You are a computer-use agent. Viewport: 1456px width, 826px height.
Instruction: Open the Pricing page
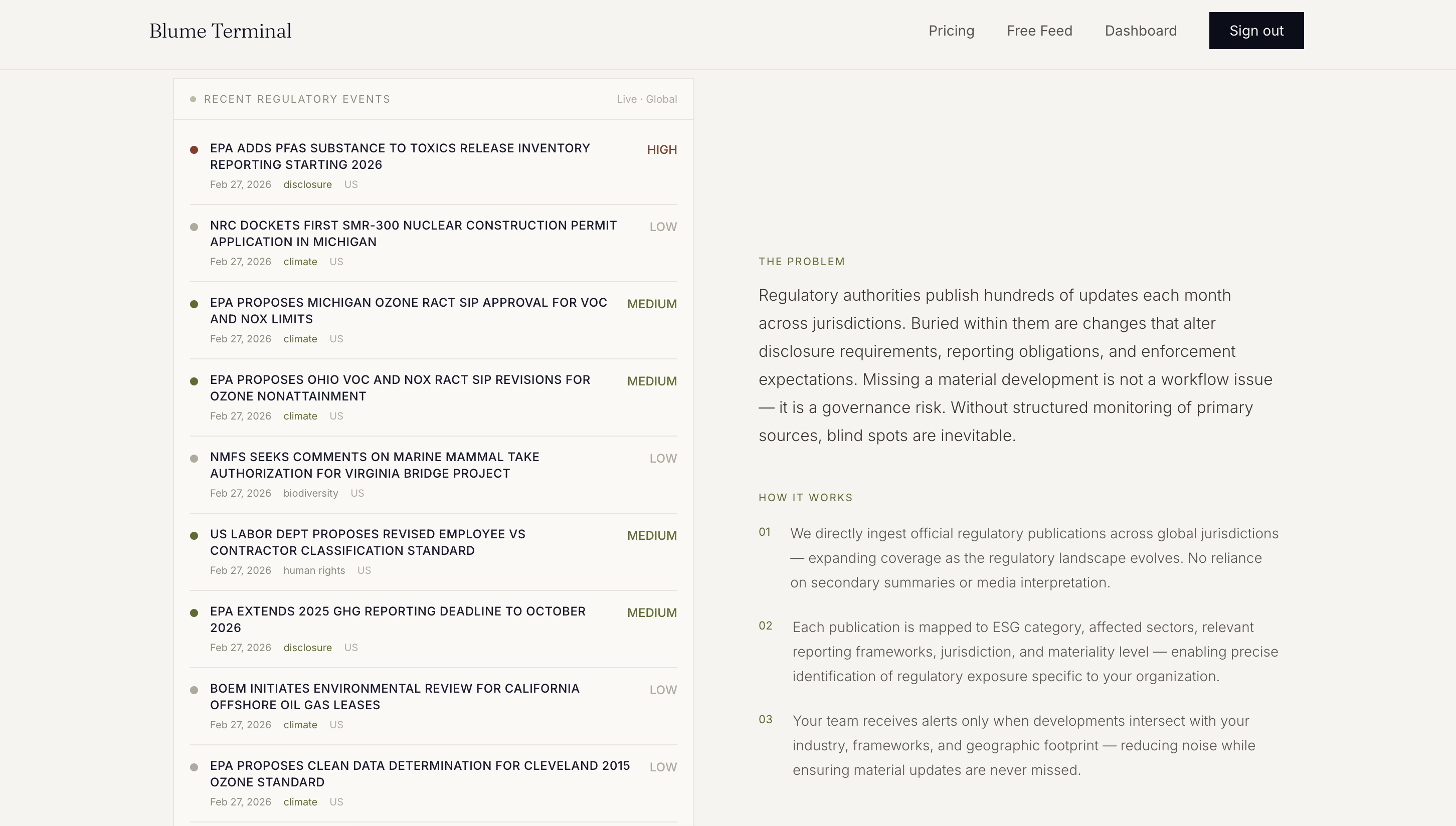(x=951, y=31)
